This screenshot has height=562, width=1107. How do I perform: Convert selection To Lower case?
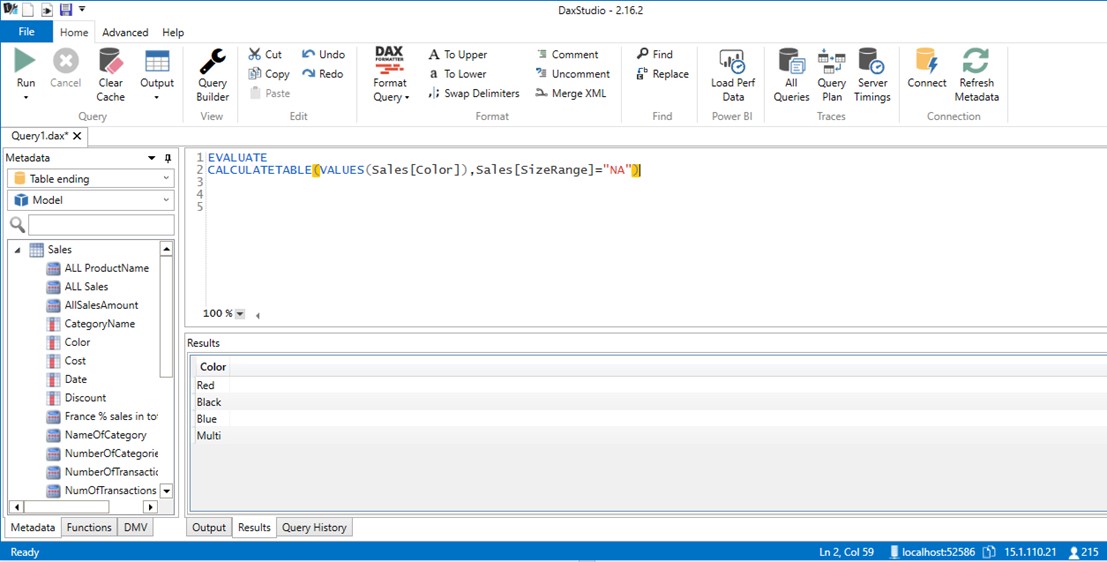coord(457,73)
